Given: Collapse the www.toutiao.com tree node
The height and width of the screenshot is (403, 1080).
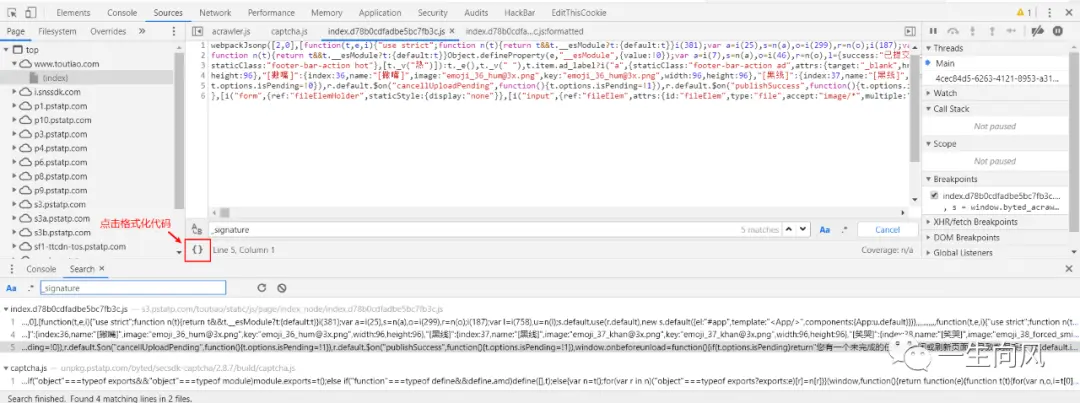Looking at the screenshot, I should (14, 63).
